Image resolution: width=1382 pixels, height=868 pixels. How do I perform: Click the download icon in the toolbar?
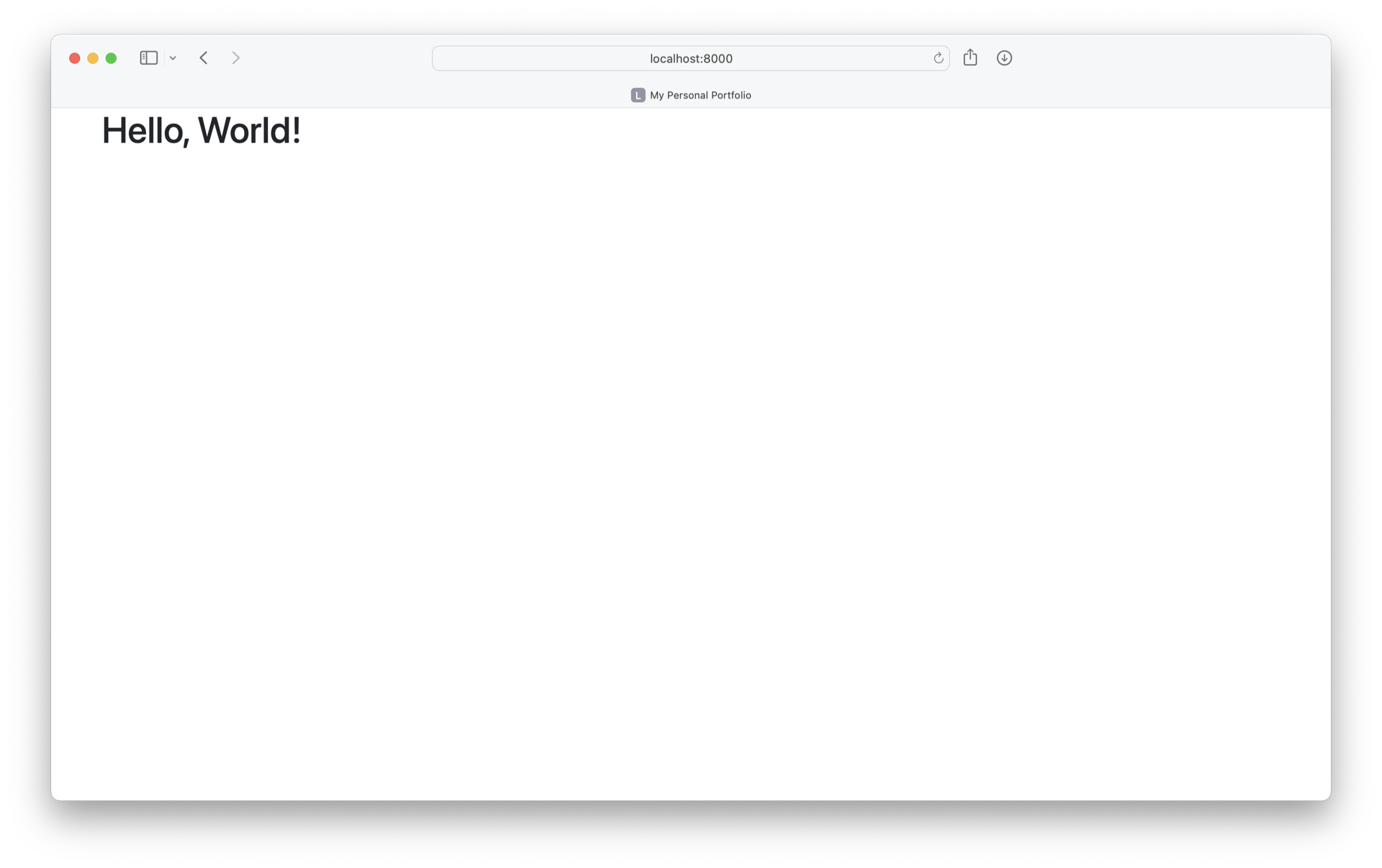[1003, 57]
